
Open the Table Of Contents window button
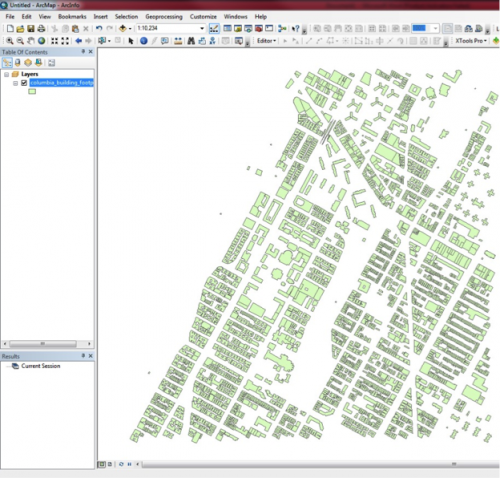coord(228,29)
